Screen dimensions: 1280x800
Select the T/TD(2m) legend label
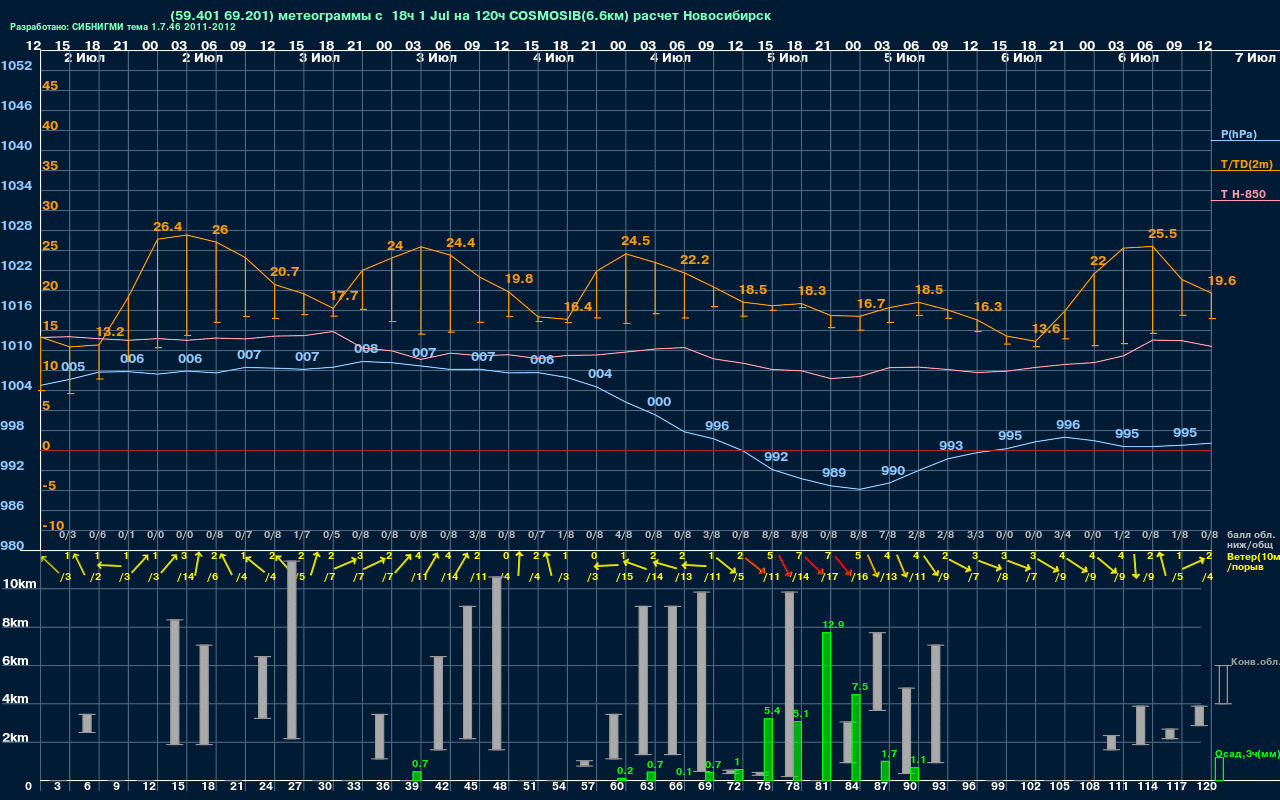(1247, 164)
